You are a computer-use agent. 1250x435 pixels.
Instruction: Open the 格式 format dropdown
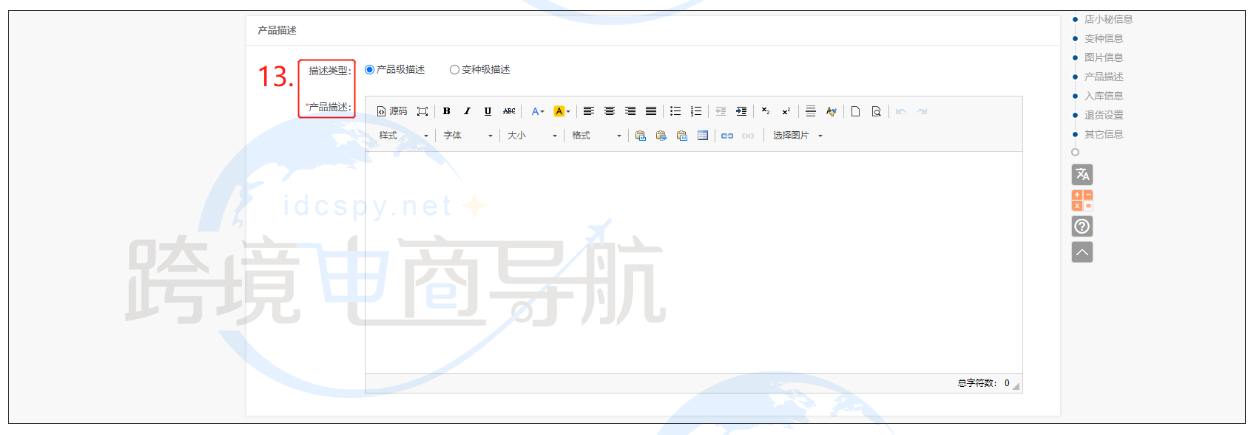coord(597,135)
